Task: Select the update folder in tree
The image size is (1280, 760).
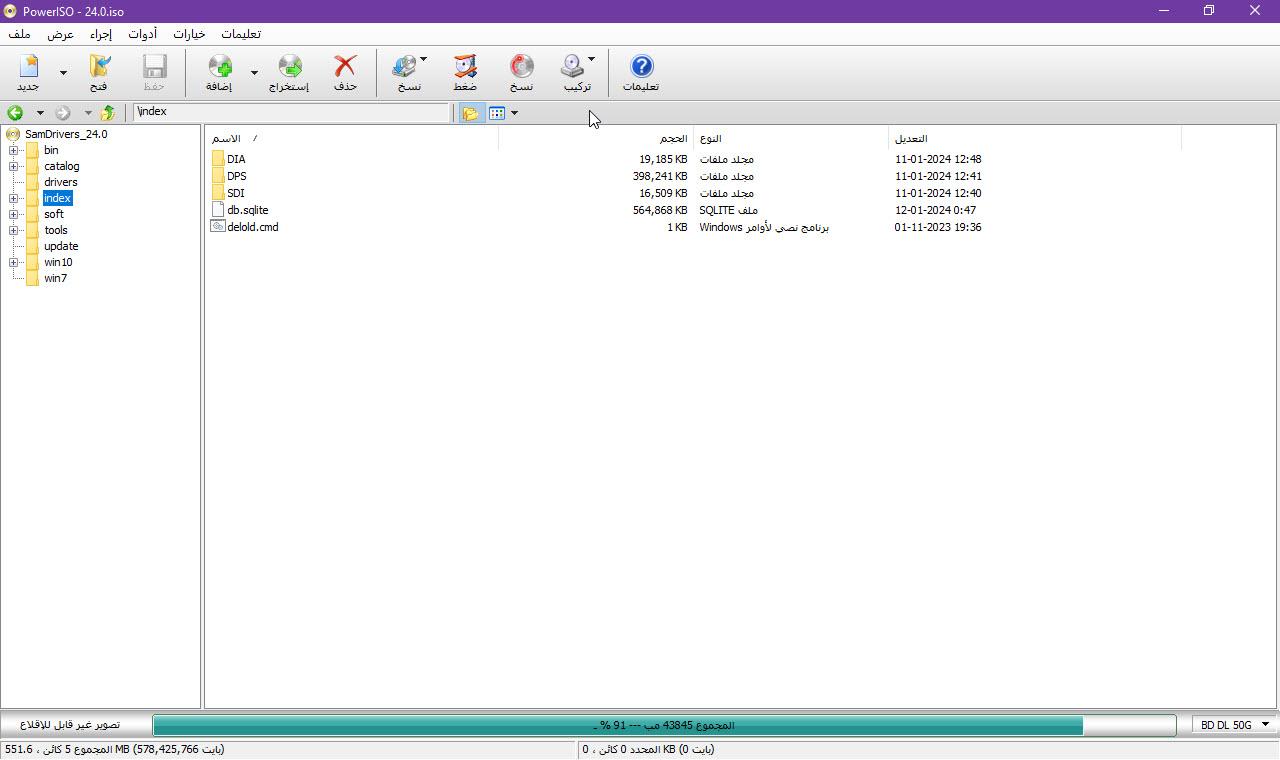Action: 61,246
